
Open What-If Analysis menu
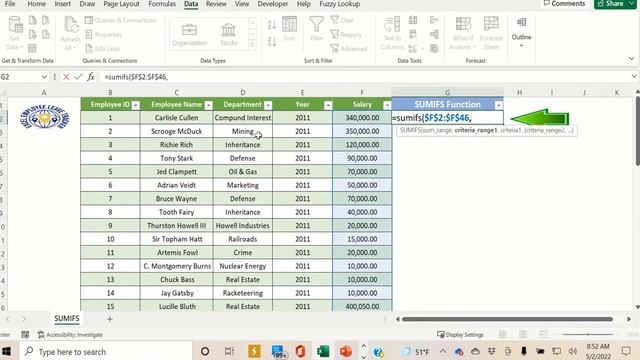click(463, 33)
